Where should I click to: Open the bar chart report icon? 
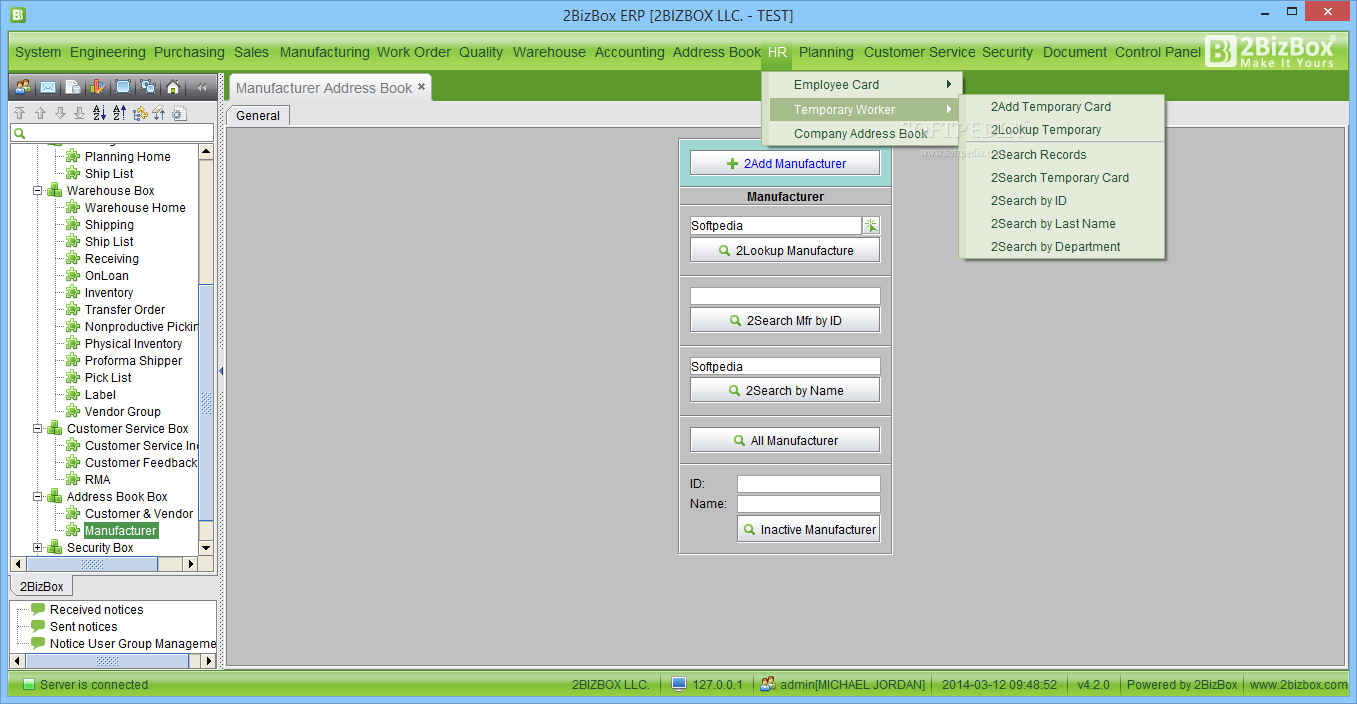(97, 87)
